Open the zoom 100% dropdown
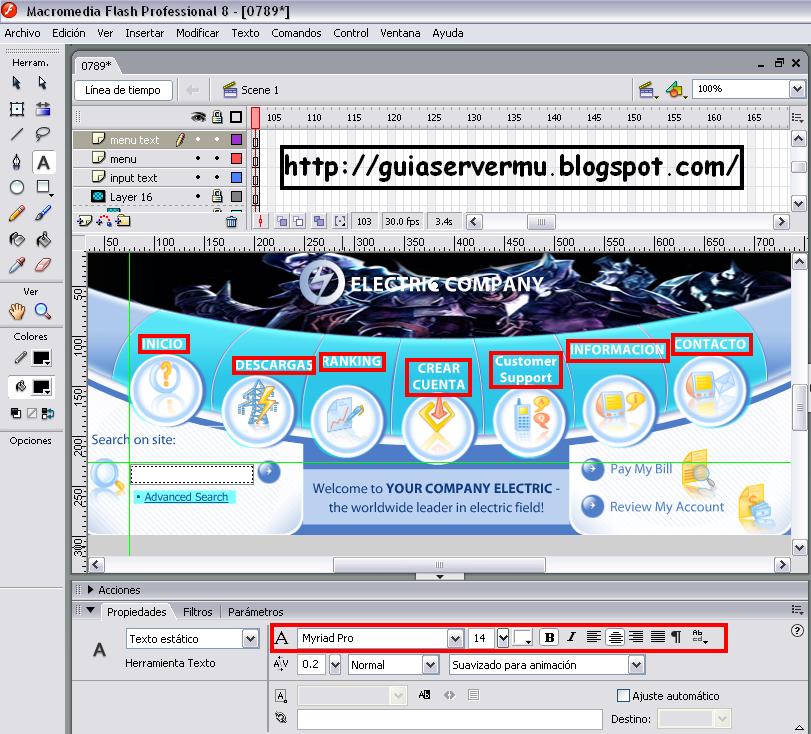 (797, 89)
